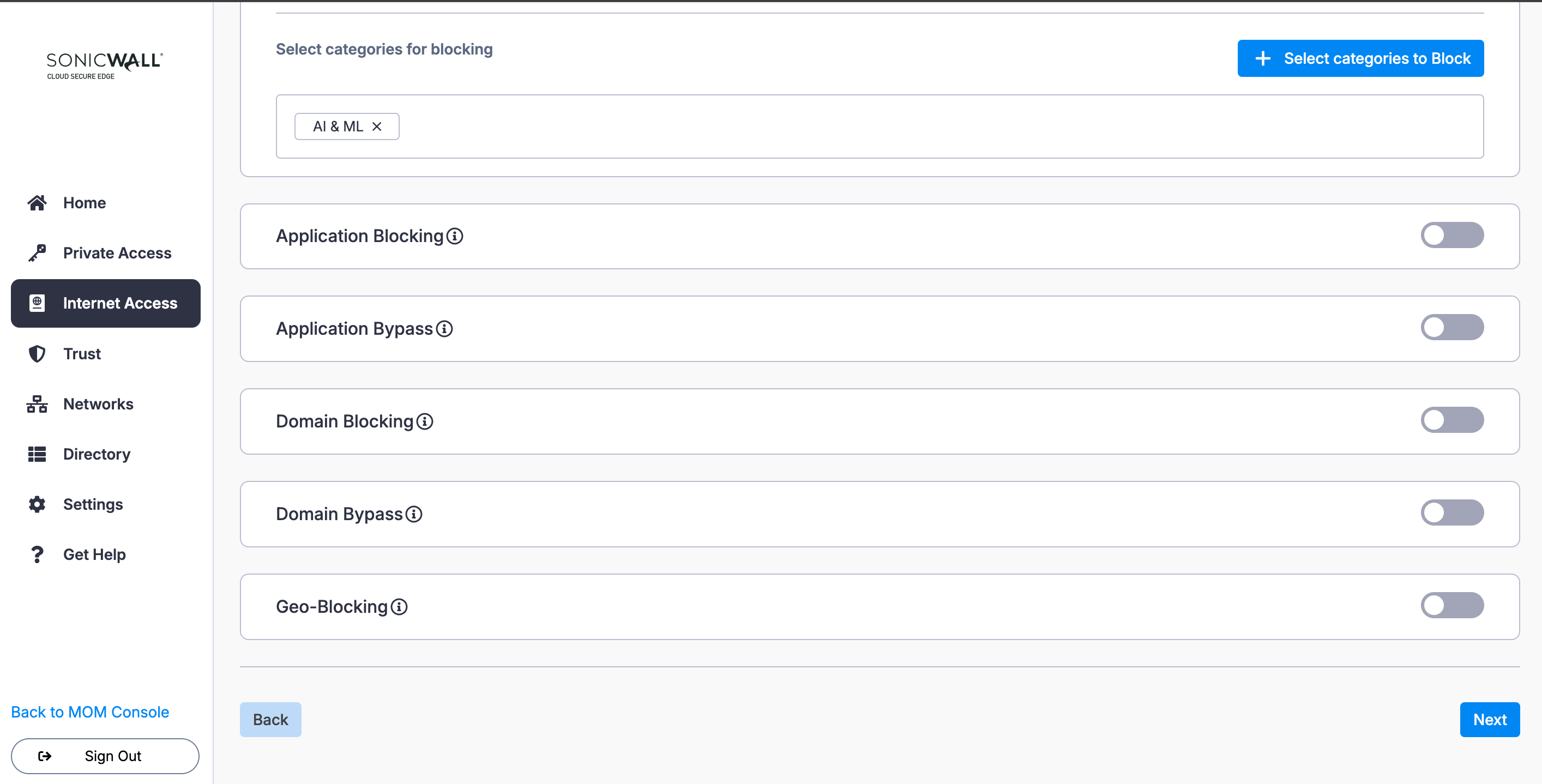The height and width of the screenshot is (784, 1542).
Task: Enable the Domain Blocking toggle
Action: [x=1451, y=420]
